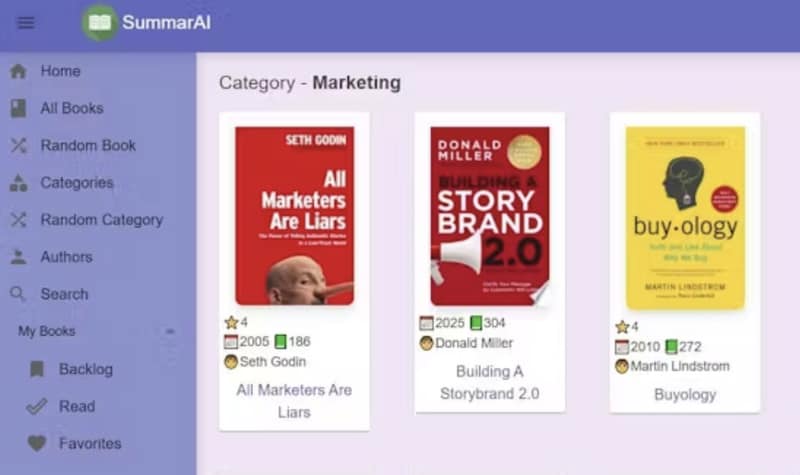Viewport: 800px width, 475px height.
Task: Open the Random Category menu item
Action: coord(101,220)
